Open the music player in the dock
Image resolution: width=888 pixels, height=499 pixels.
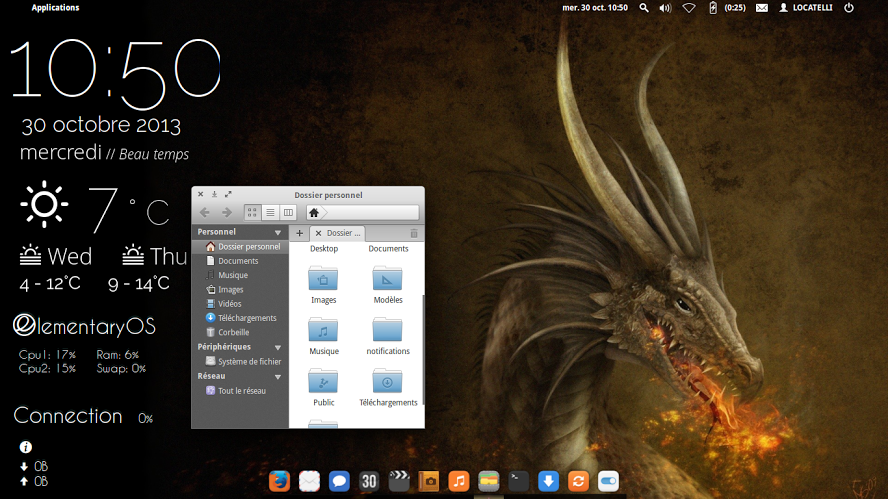pos(459,481)
